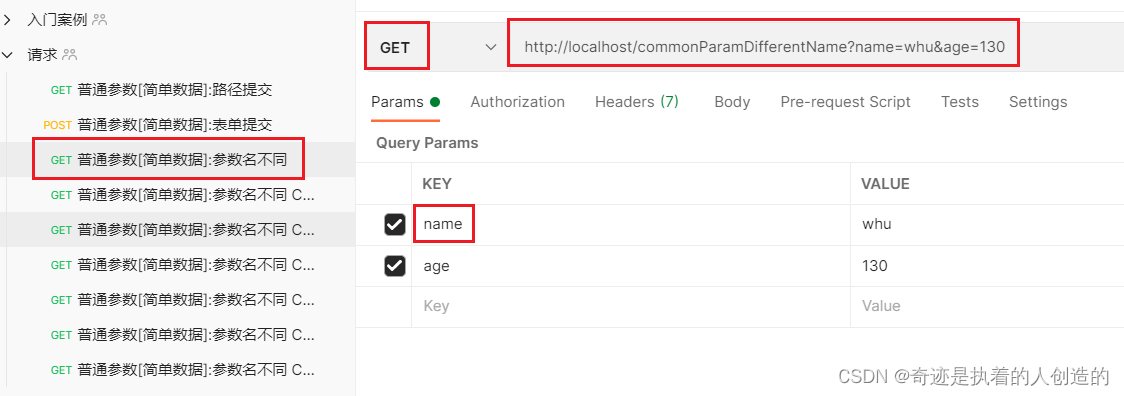Open the Headers (7) tab
The image size is (1124, 396).
(x=637, y=102)
